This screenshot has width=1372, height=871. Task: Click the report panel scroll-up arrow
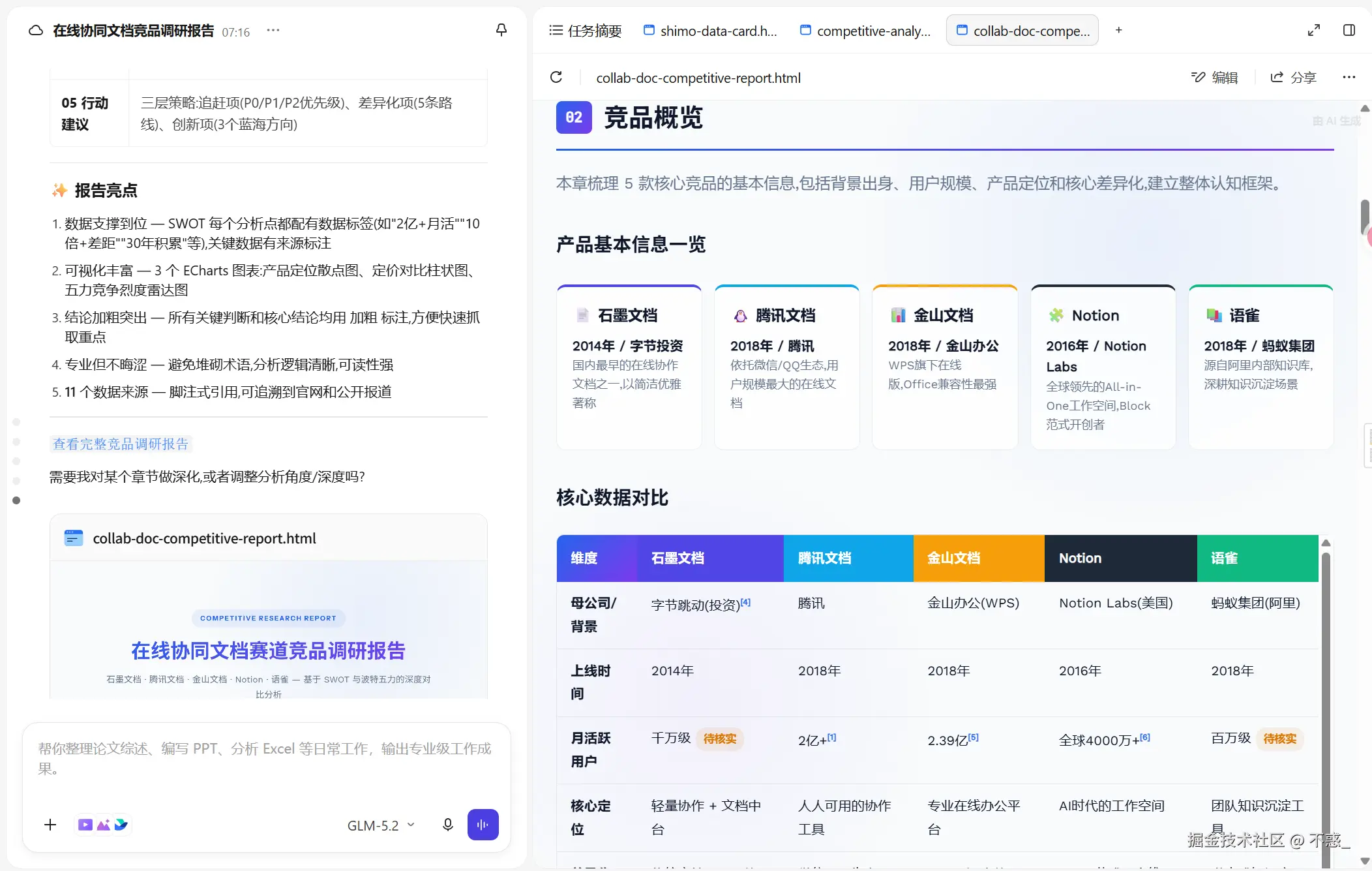pyautogui.click(x=1365, y=108)
